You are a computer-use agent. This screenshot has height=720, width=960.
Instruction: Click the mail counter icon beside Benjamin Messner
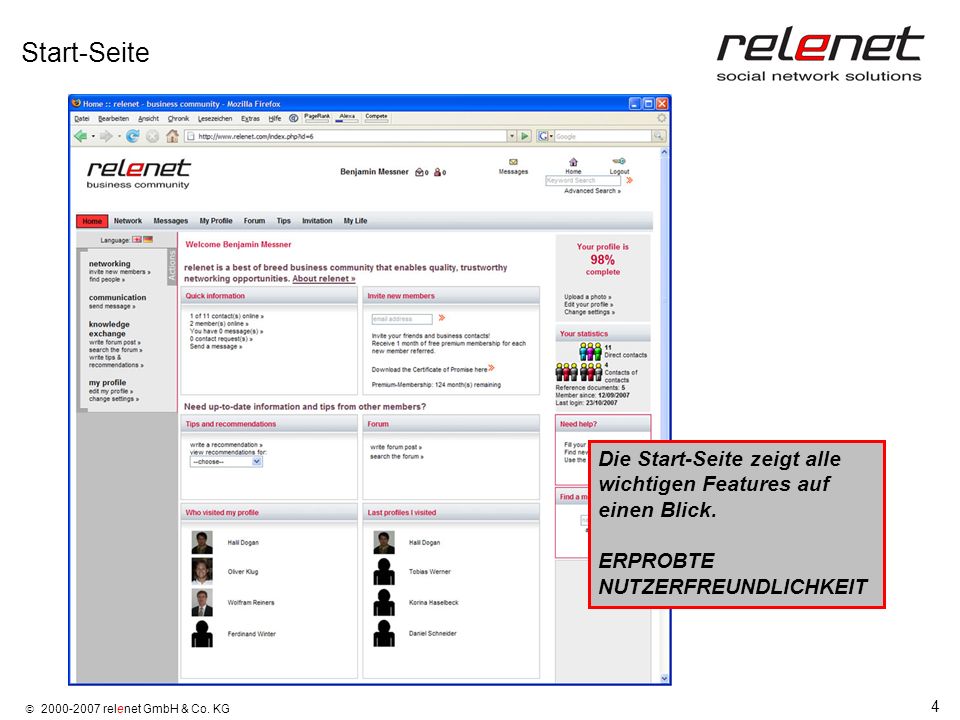tap(419, 172)
